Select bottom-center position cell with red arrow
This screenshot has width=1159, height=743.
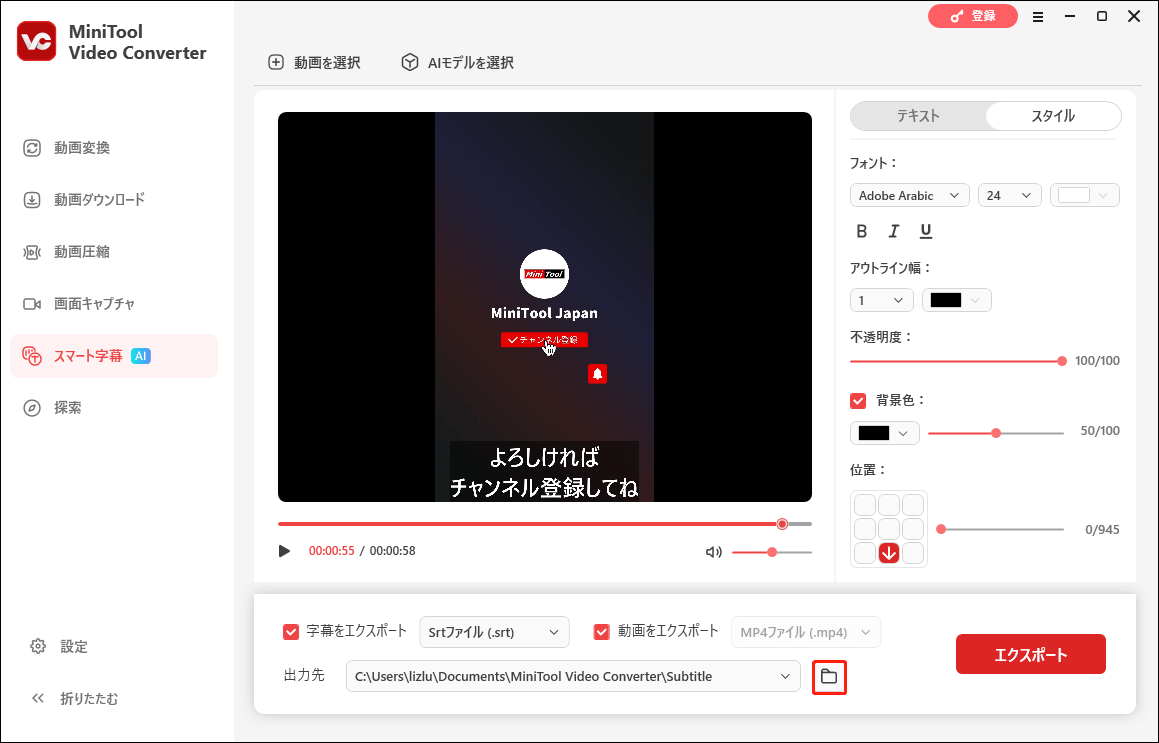click(889, 553)
